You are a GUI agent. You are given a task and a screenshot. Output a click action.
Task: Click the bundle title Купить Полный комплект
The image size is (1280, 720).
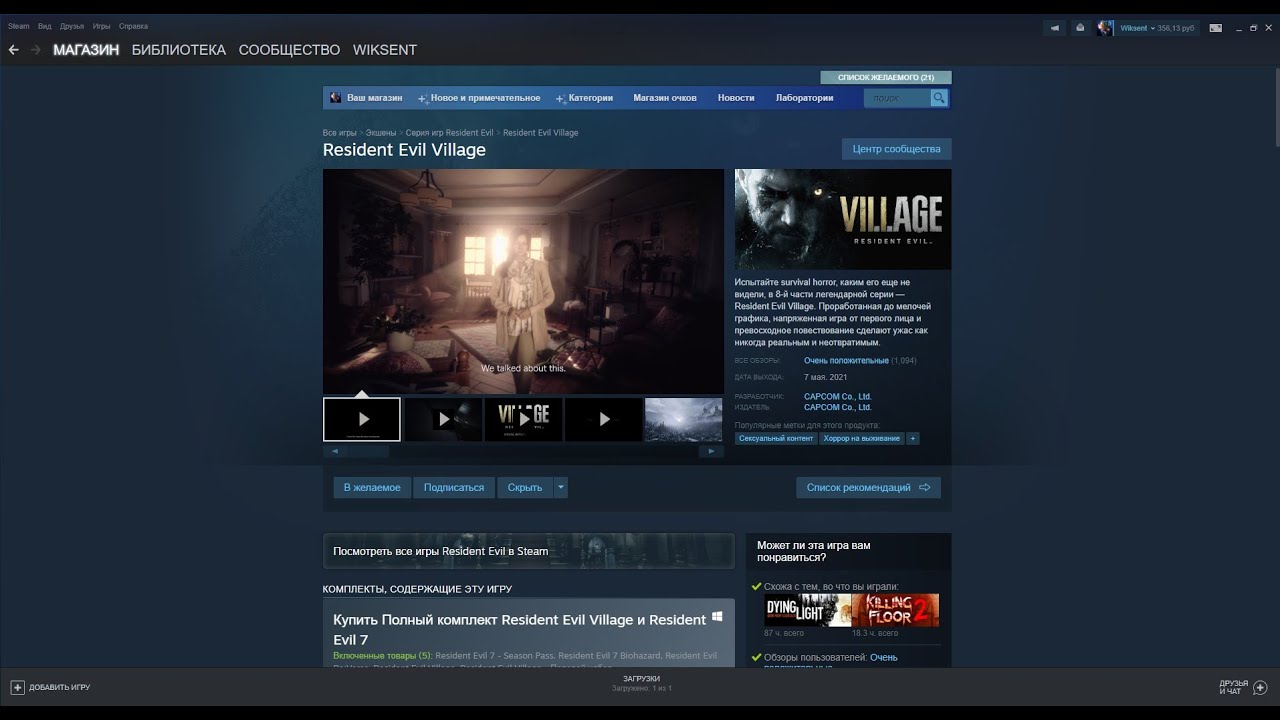click(x=519, y=629)
